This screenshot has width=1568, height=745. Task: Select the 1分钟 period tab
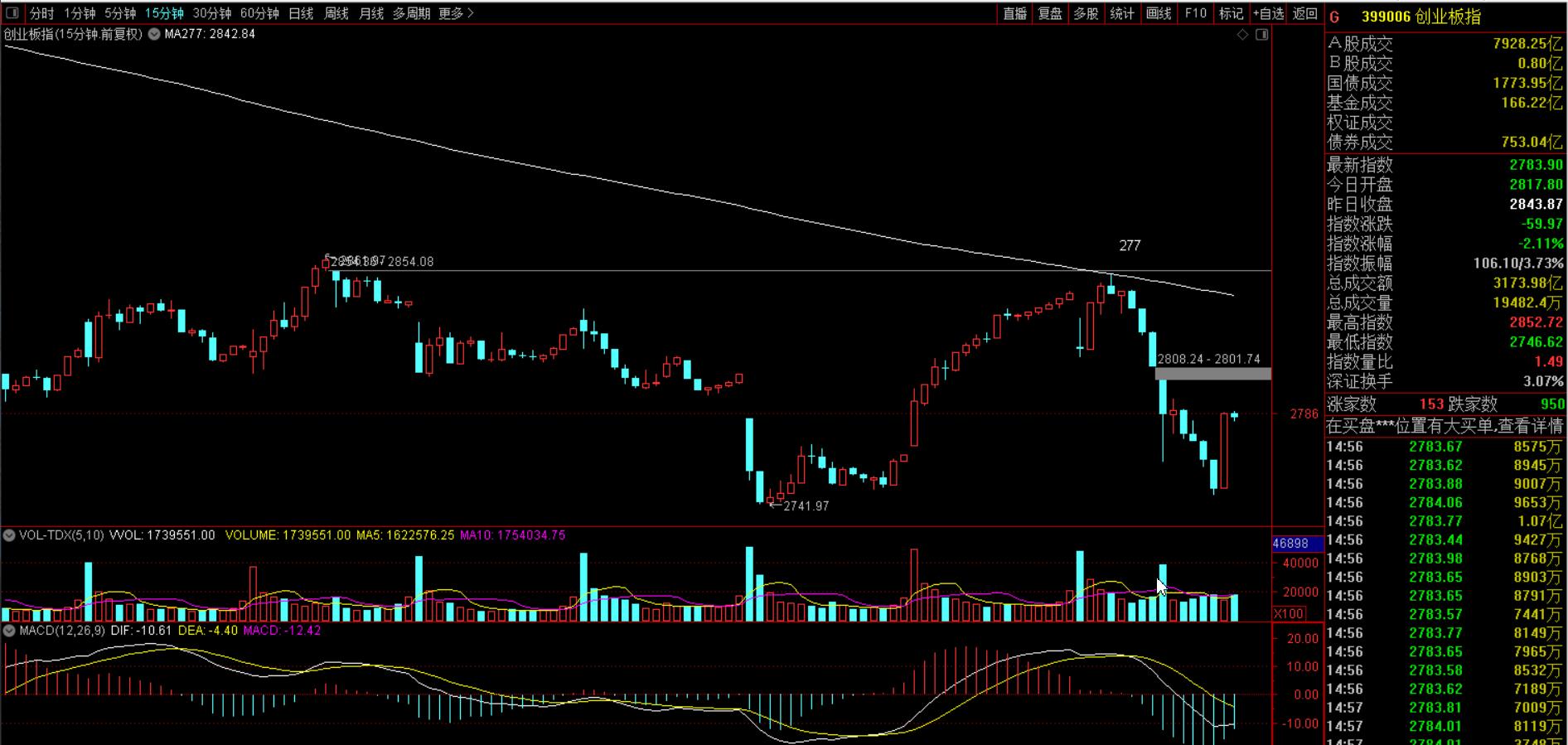[80, 13]
